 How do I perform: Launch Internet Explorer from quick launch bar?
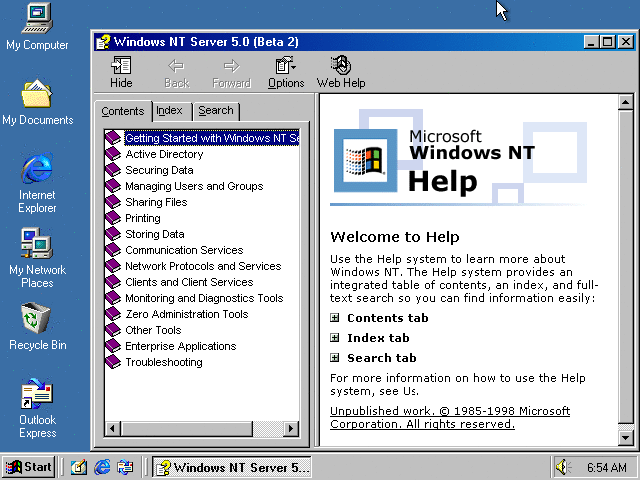pos(102,467)
